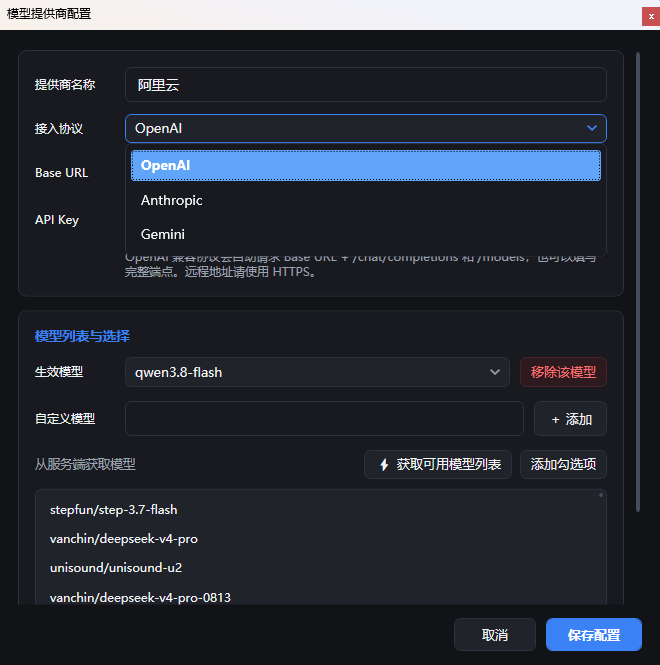Click the dialog's vertical scrollbar
Viewport: 660px width, 665px height.
point(638,282)
